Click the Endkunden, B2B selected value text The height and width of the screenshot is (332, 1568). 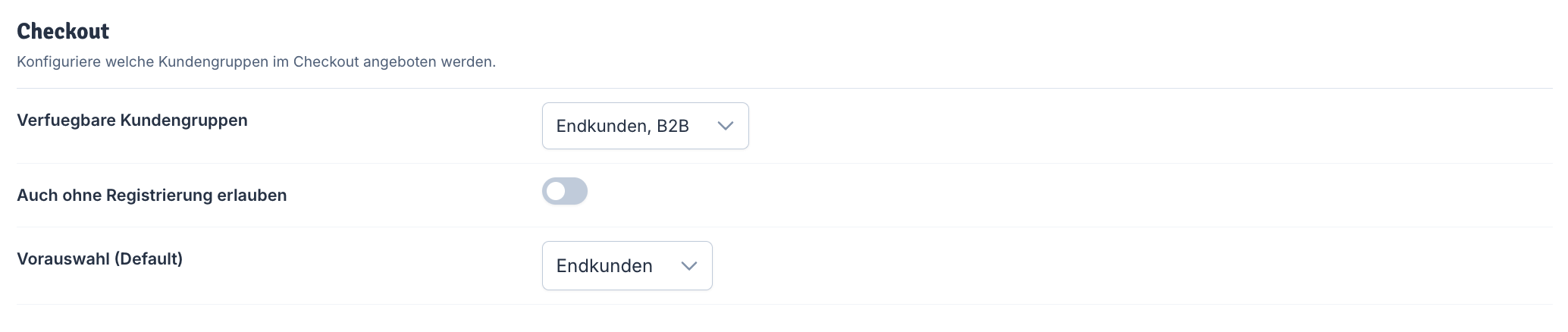[x=622, y=126]
